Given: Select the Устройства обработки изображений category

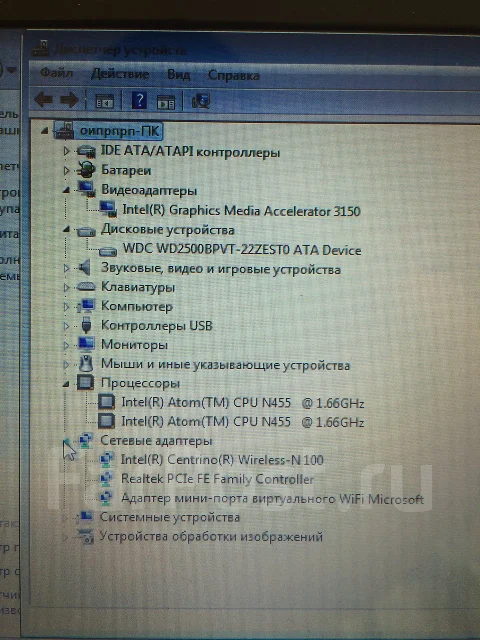Looking at the screenshot, I should pyautogui.click(x=211, y=536).
